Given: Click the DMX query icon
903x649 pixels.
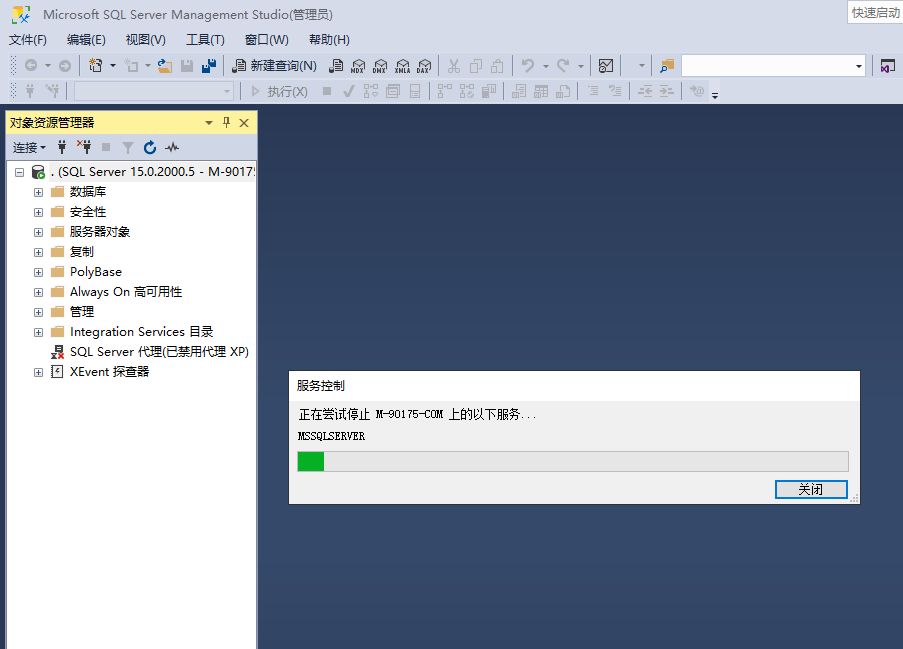Looking at the screenshot, I should point(380,66).
